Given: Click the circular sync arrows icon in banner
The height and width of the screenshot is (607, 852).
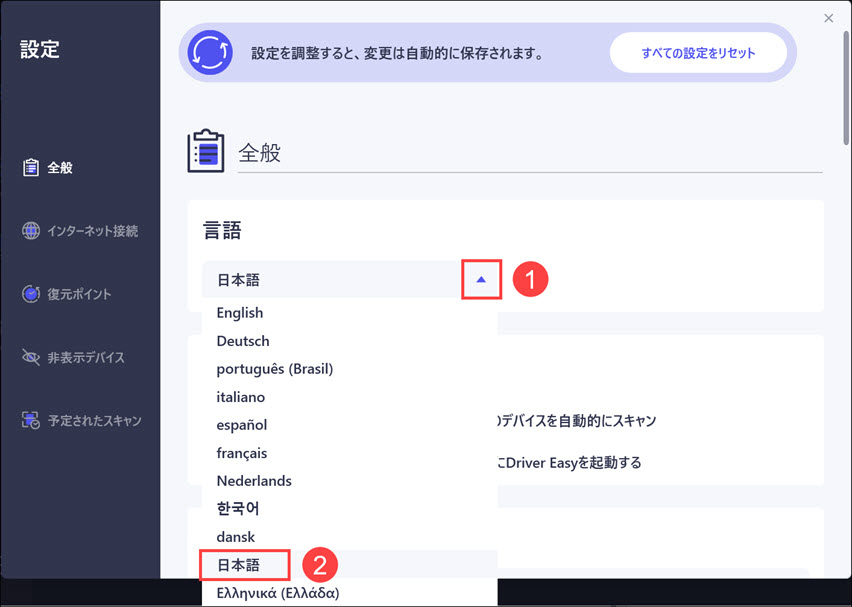Looking at the screenshot, I should 210,52.
